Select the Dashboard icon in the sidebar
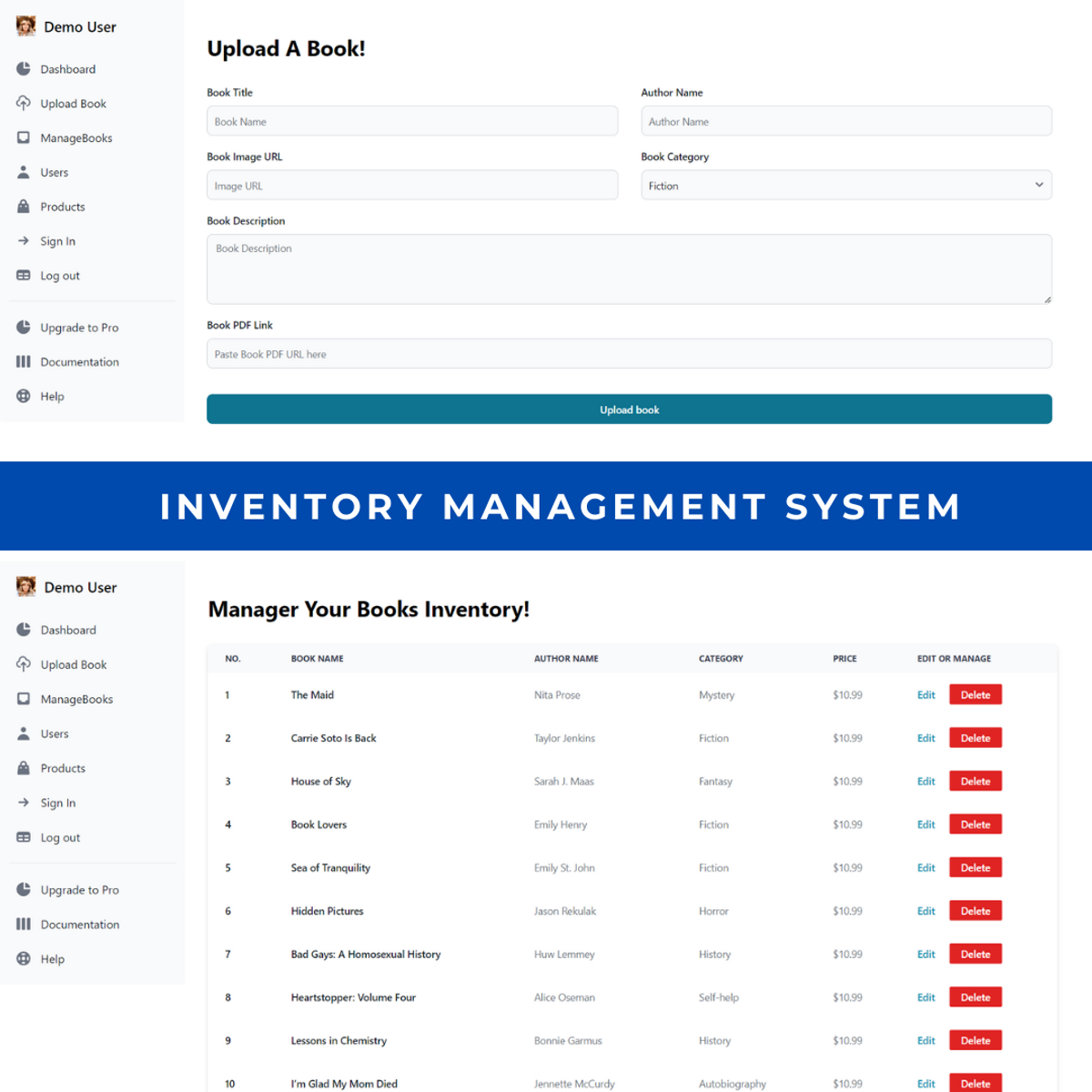 23,68
